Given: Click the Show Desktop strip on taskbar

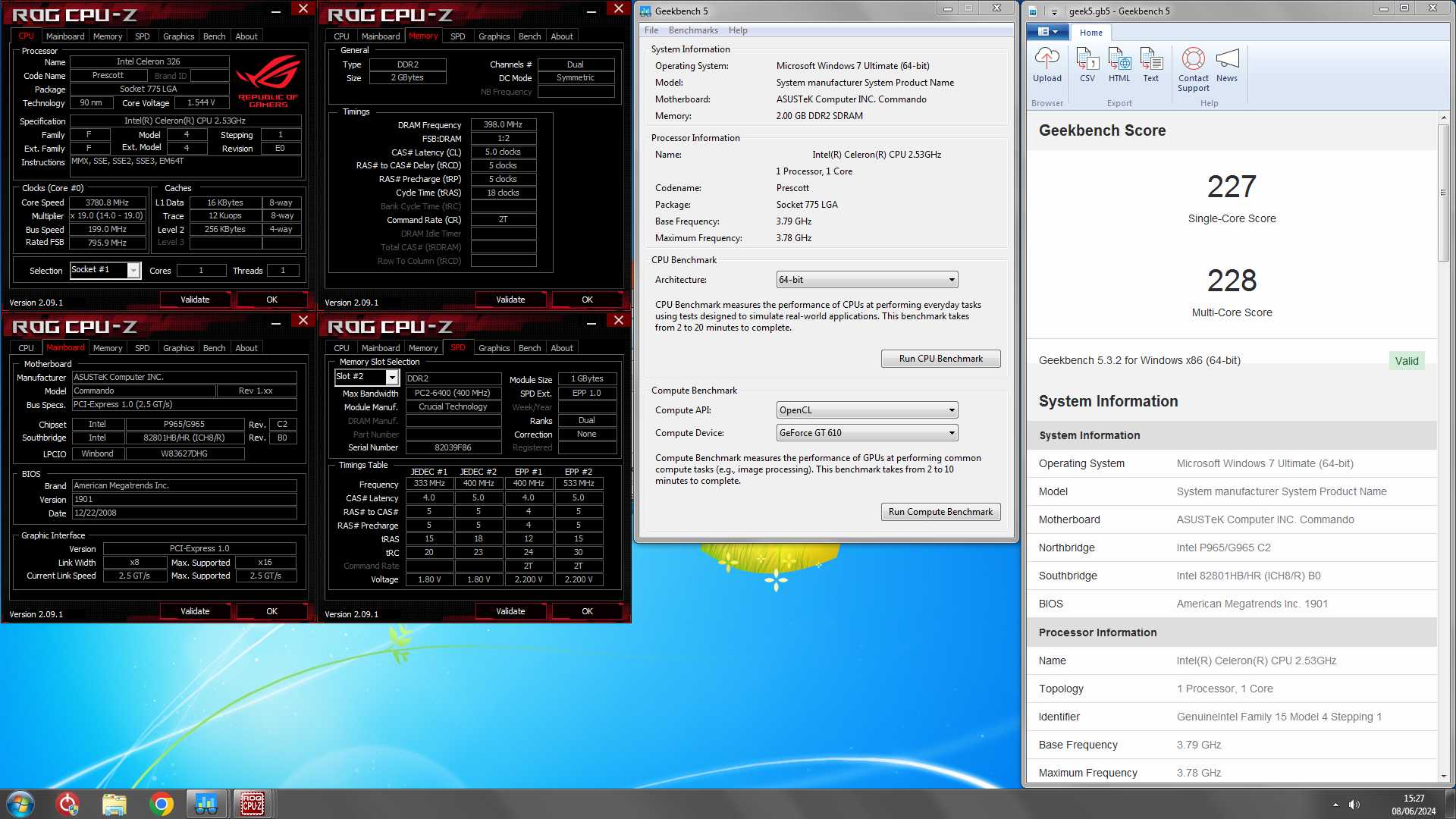Looking at the screenshot, I should coord(1449,804).
